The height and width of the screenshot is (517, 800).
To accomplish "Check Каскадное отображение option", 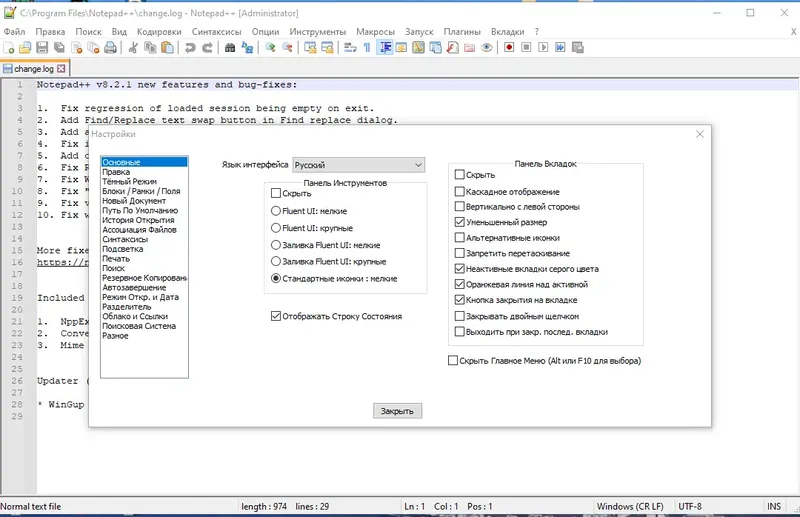I will pyautogui.click(x=460, y=192).
